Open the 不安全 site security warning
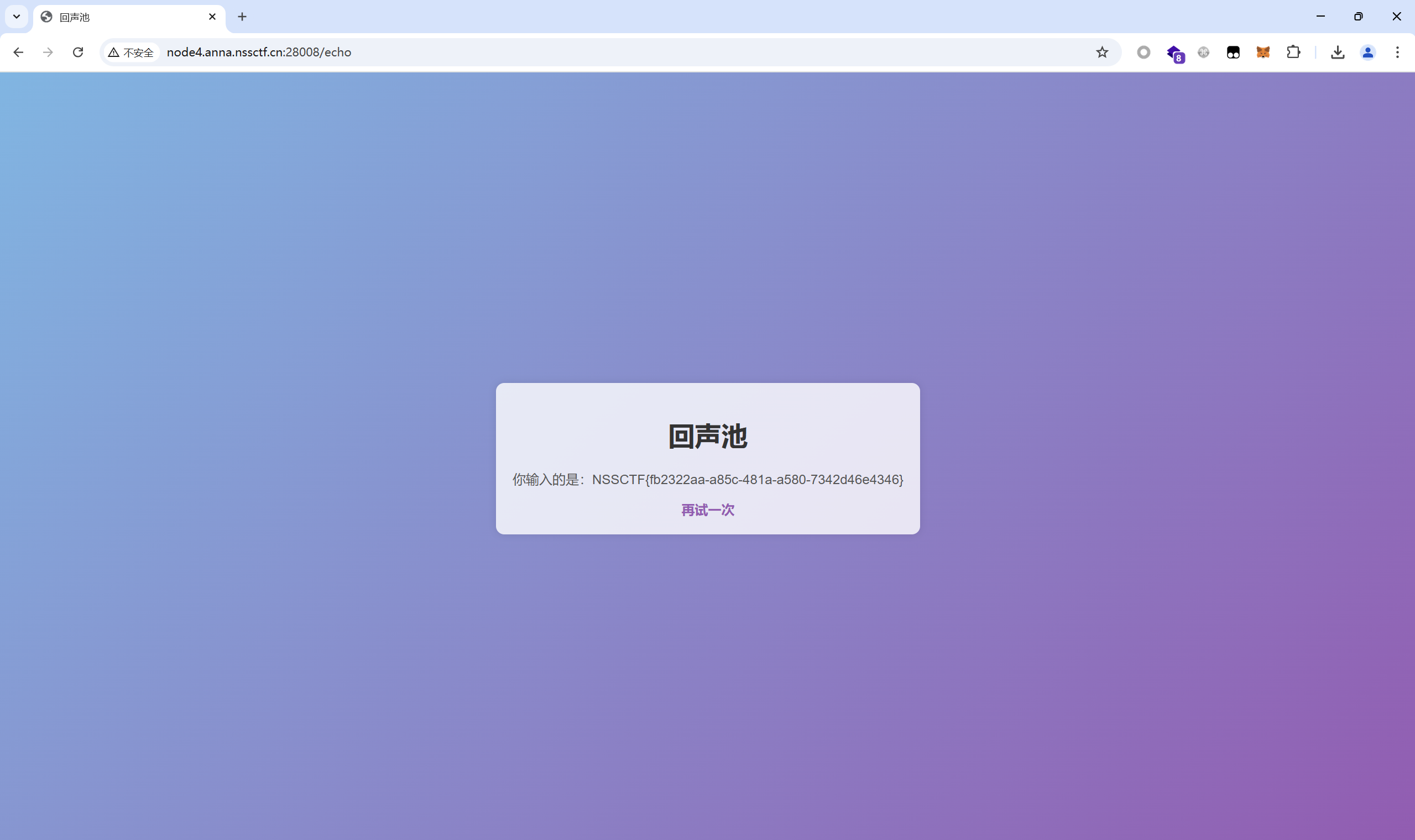The height and width of the screenshot is (840, 1415). [x=132, y=53]
